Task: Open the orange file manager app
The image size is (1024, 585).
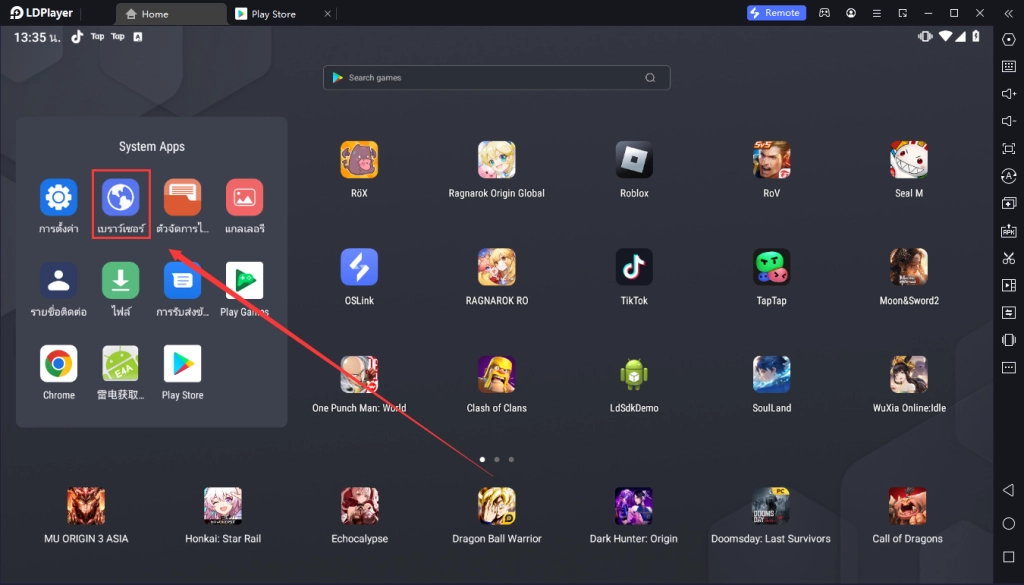Action: click(x=182, y=197)
